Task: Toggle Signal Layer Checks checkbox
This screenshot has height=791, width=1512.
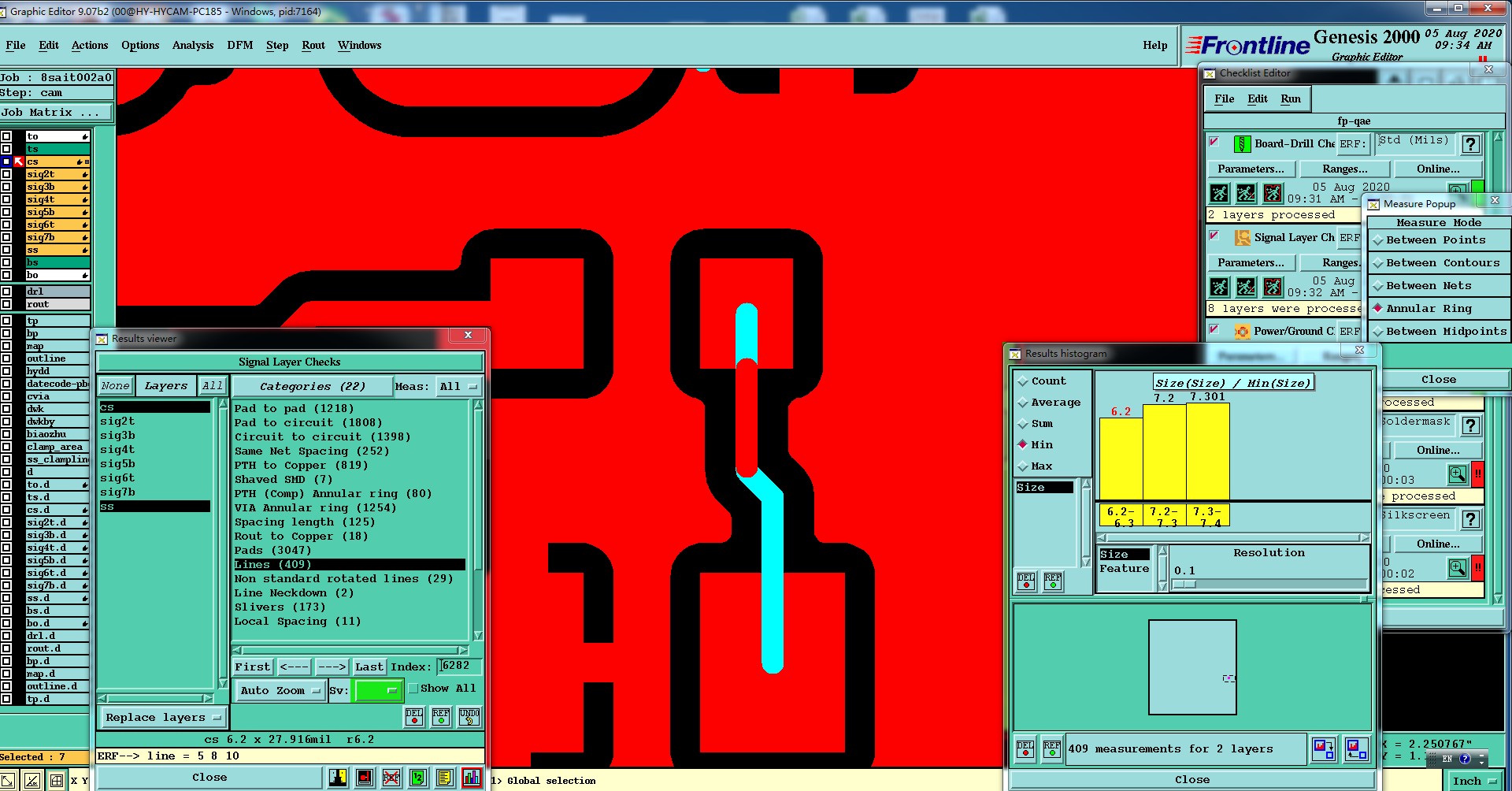Action: click(x=1214, y=236)
